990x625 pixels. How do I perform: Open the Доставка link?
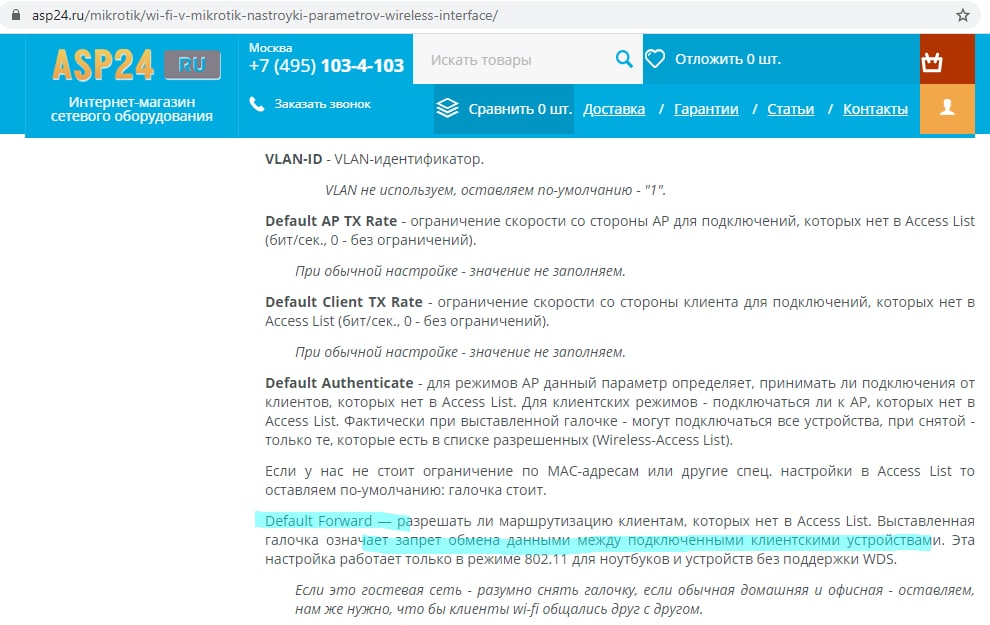[x=614, y=109]
